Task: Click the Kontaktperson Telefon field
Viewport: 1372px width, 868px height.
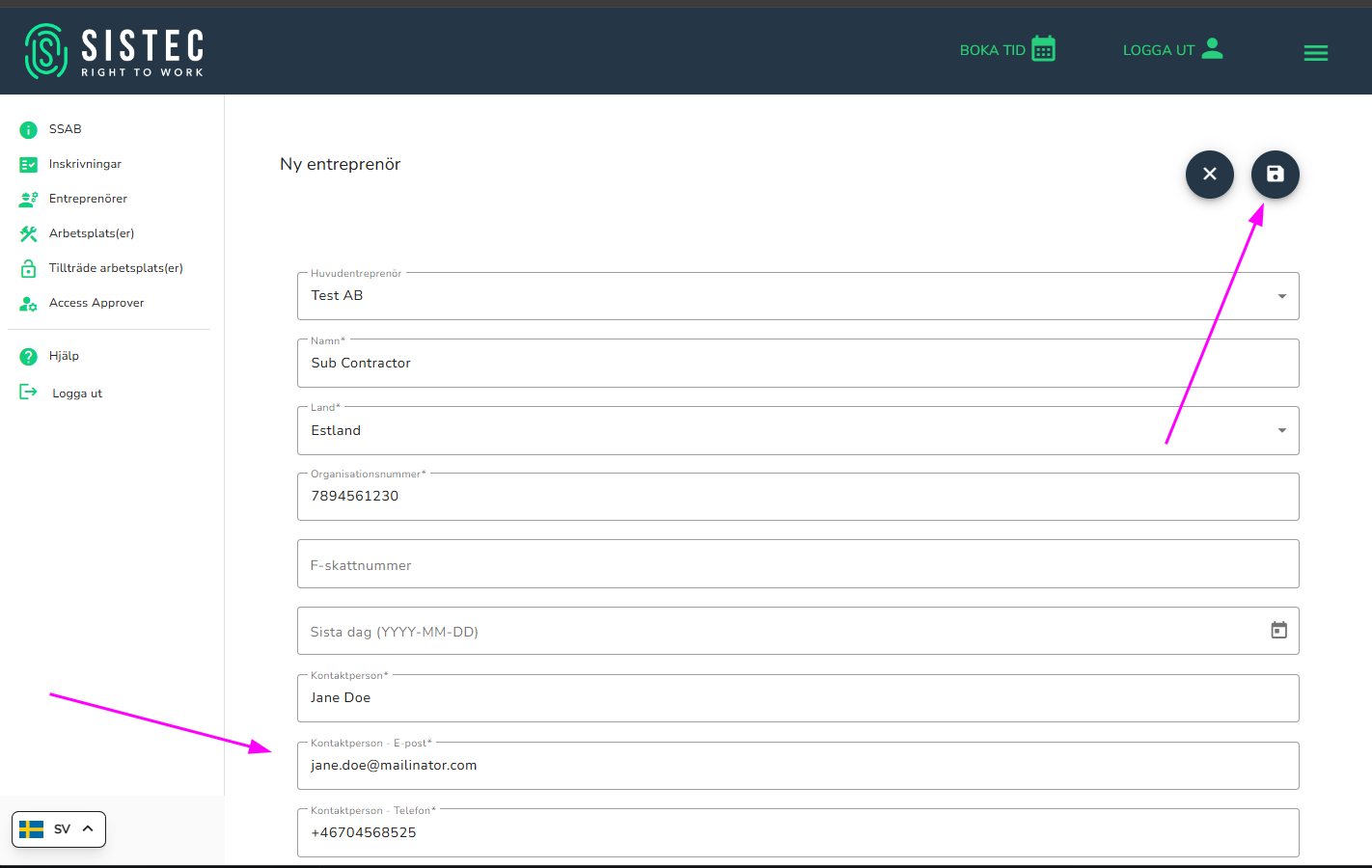Action: point(798,832)
